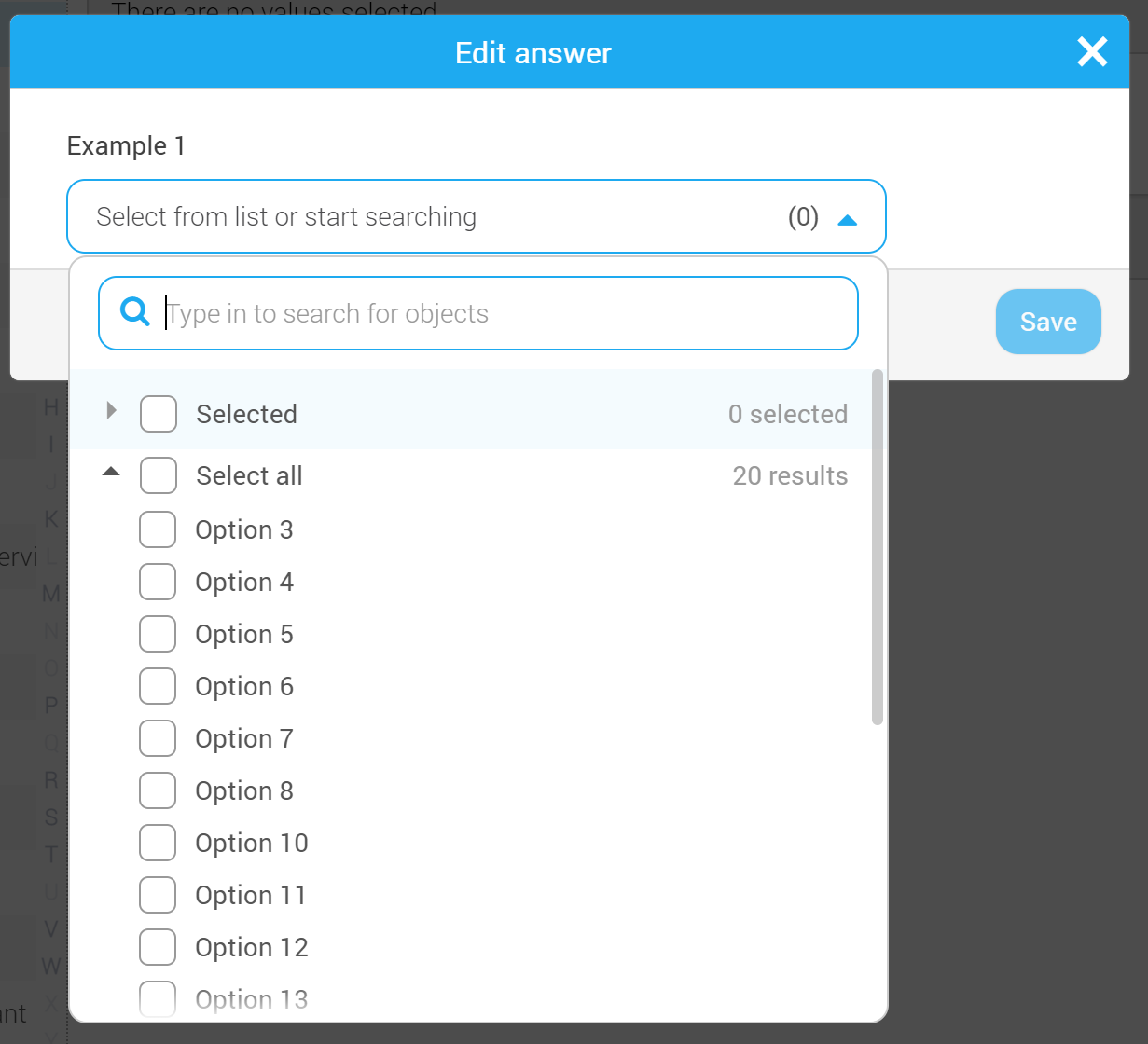
Task: Check the Select all checkbox
Action: click(x=159, y=475)
